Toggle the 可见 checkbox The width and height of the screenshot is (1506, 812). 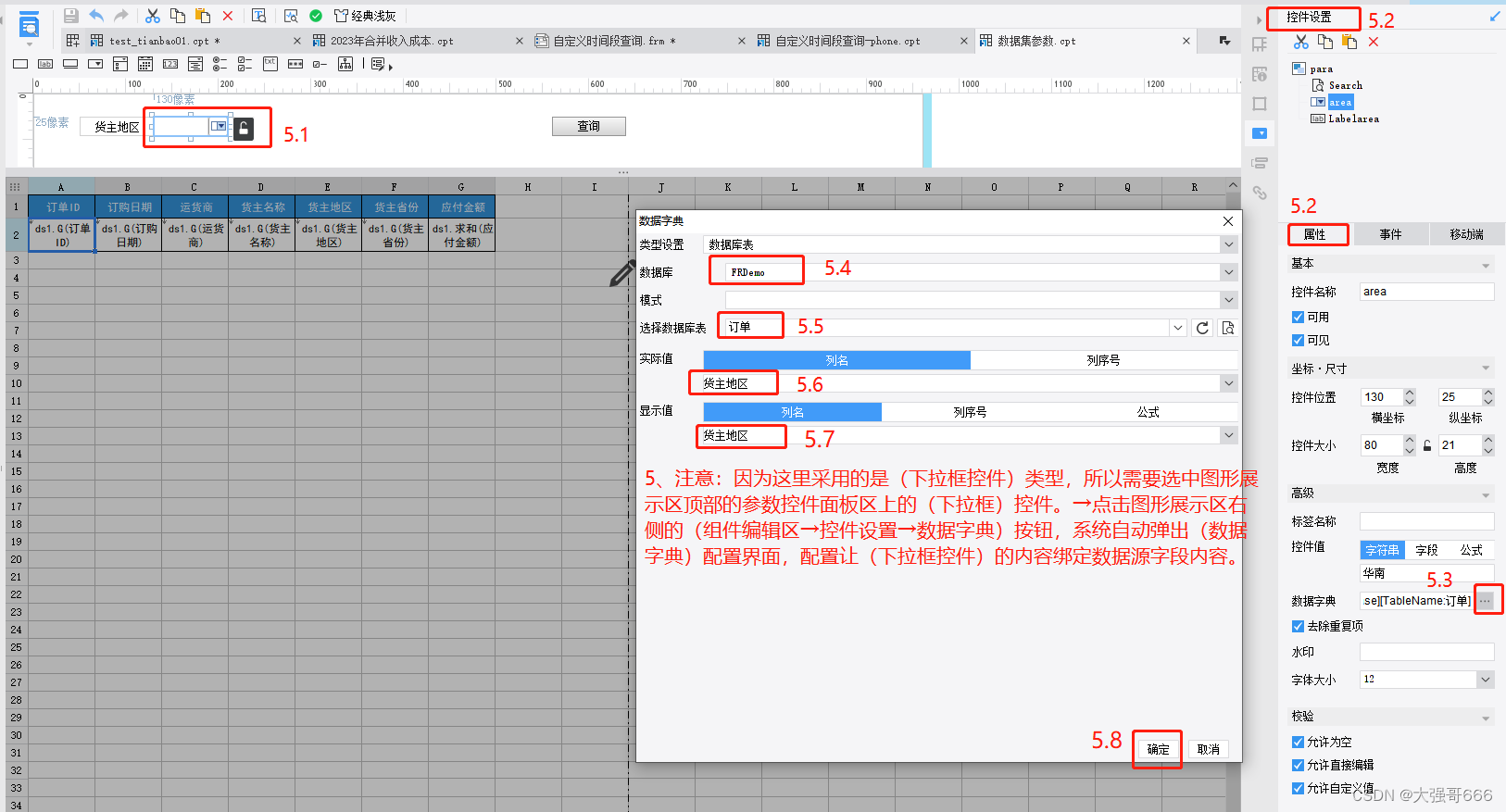click(1298, 340)
